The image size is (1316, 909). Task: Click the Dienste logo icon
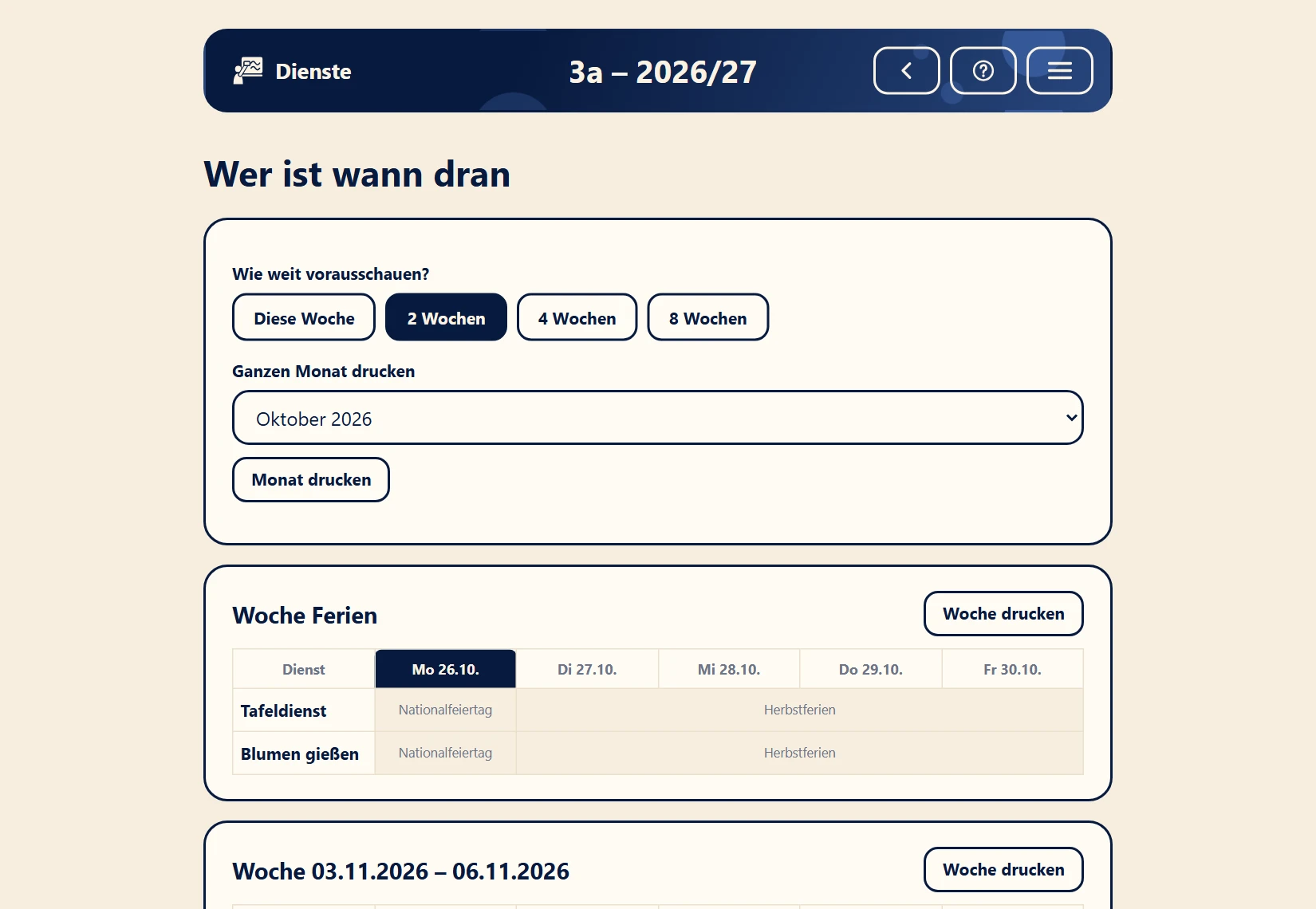point(248,71)
